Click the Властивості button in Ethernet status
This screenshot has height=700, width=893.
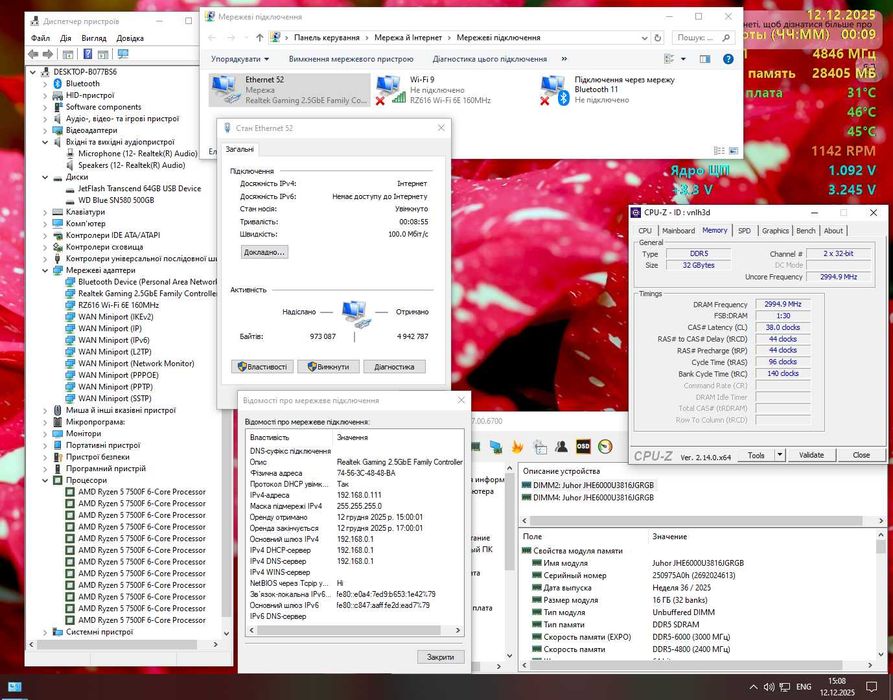pyautogui.click(x=263, y=367)
